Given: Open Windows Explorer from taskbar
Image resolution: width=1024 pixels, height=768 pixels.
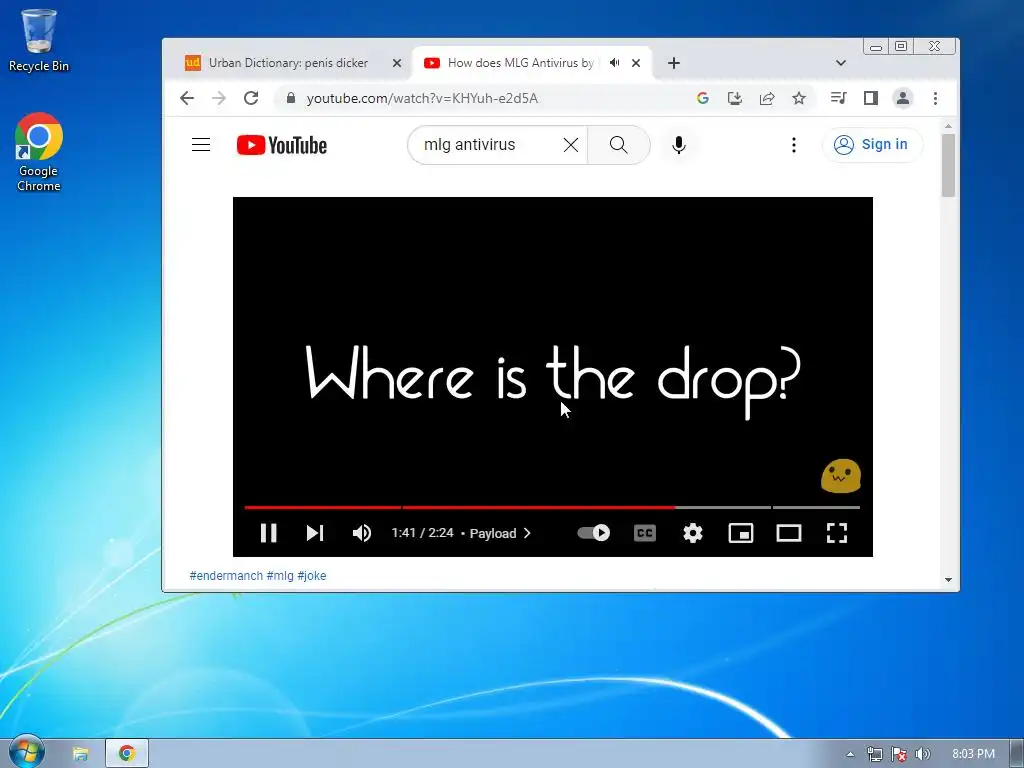Looking at the screenshot, I should click(80, 754).
